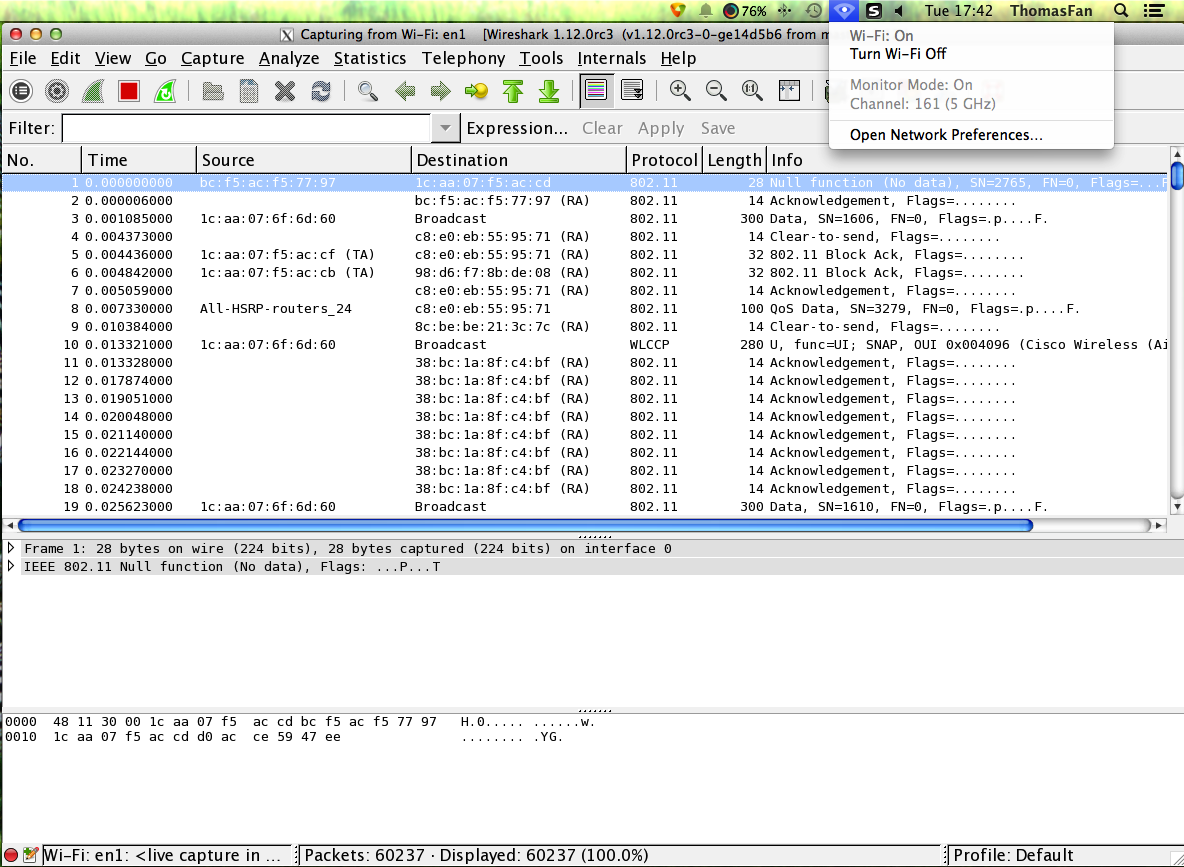Open the Analyze menu
The image size is (1184, 867).
click(x=289, y=58)
